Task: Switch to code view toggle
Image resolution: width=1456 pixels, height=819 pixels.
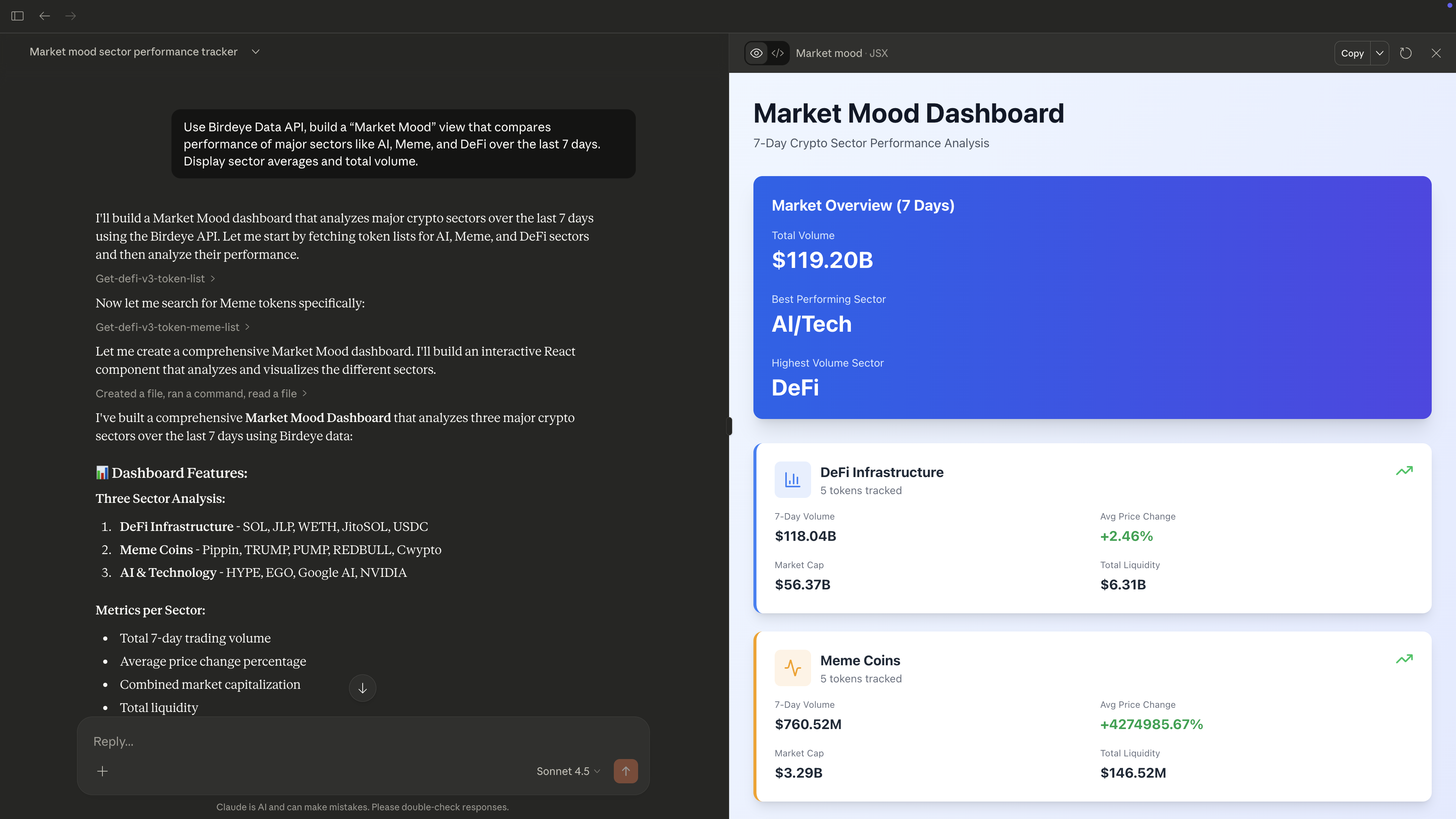Action: [x=778, y=53]
